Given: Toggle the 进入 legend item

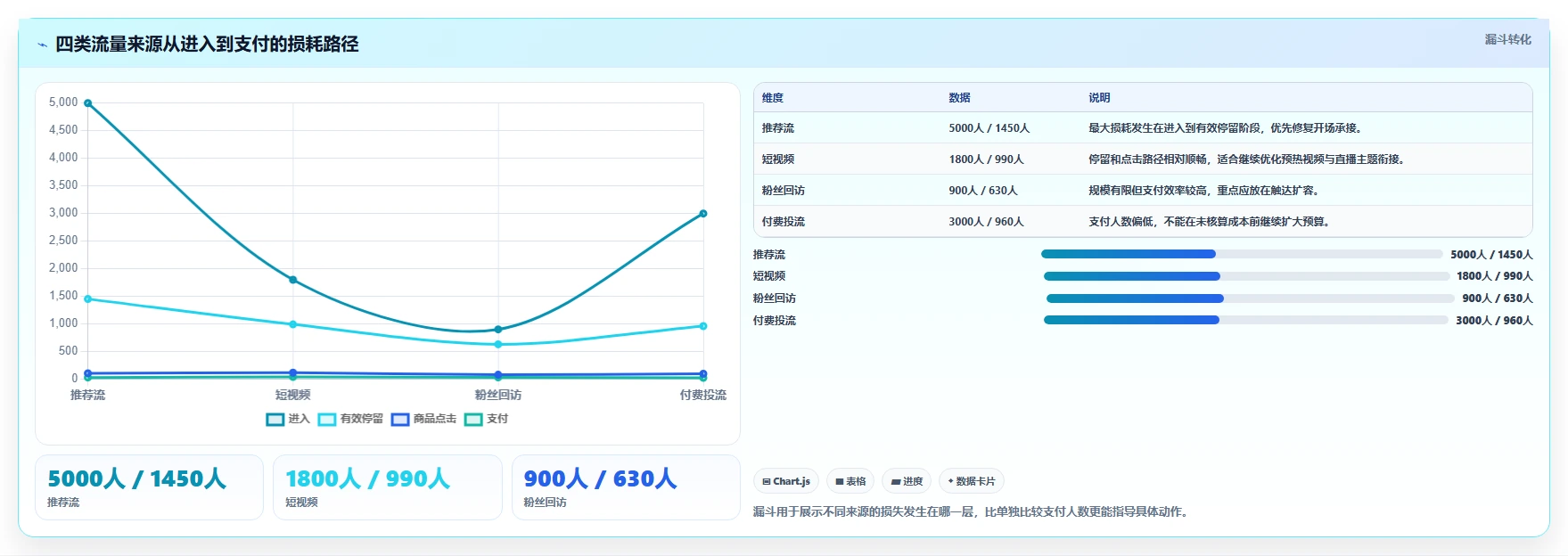Looking at the screenshot, I should click(x=288, y=419).
